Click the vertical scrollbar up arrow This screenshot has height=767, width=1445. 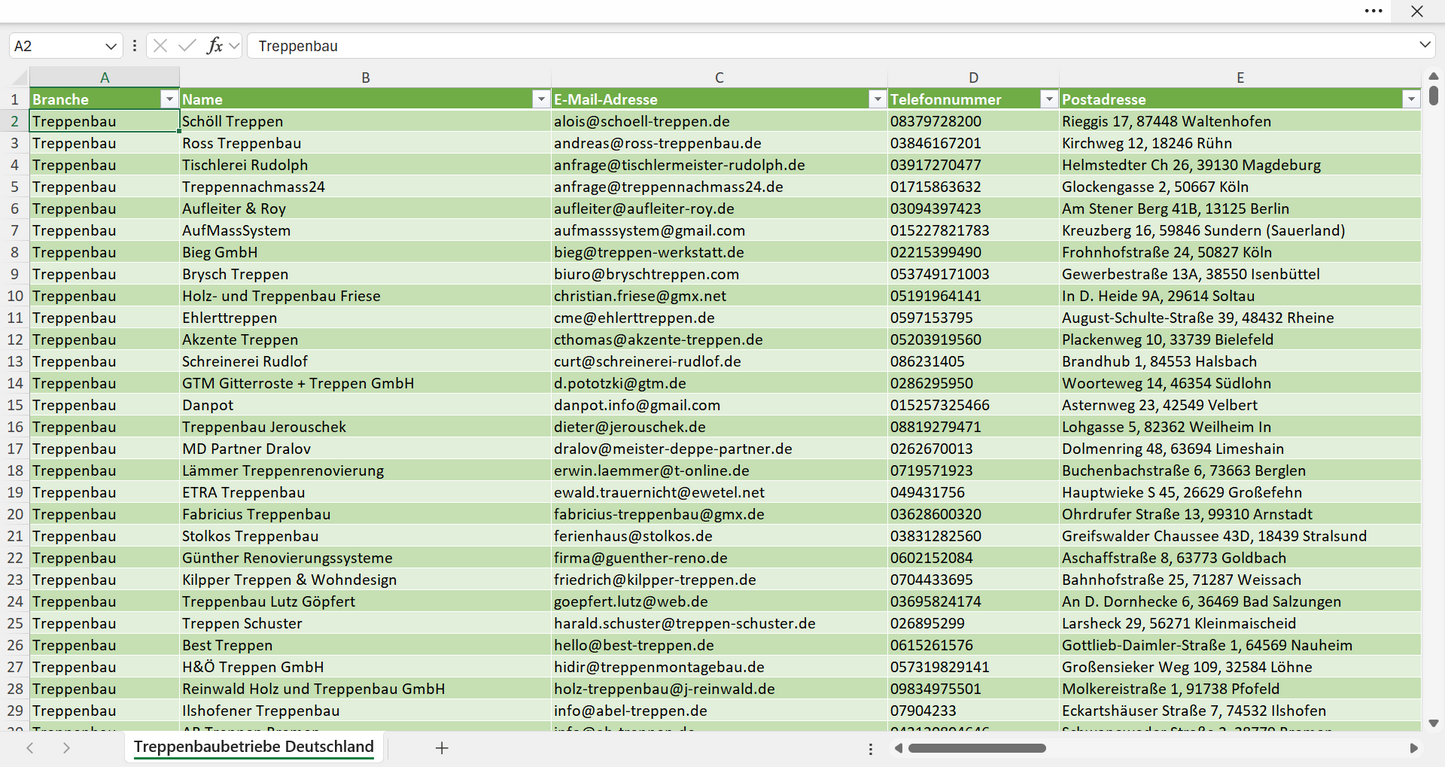pos(1434,76)
